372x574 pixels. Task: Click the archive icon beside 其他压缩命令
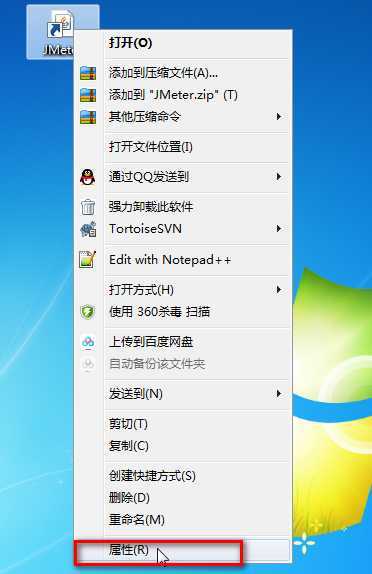point(88,117)
